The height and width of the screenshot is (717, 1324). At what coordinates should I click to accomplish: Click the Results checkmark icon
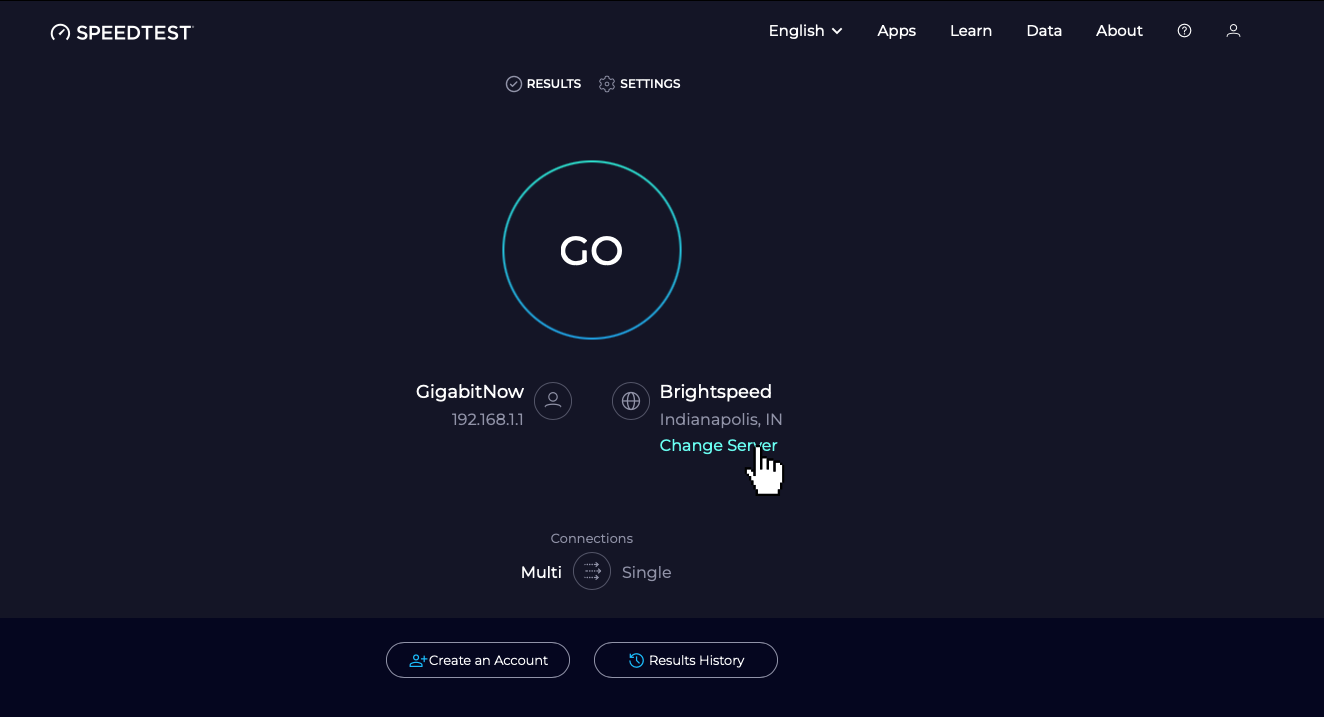pos(514,84)
